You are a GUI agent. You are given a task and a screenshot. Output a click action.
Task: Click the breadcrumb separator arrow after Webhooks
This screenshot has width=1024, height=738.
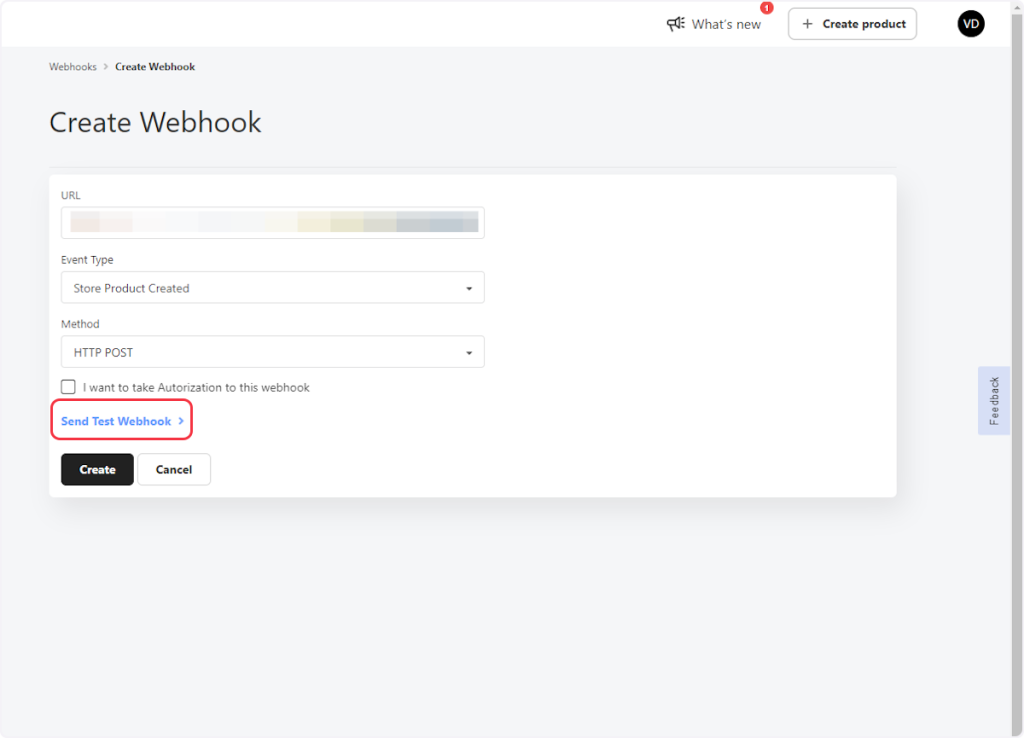tap(106, 67)
